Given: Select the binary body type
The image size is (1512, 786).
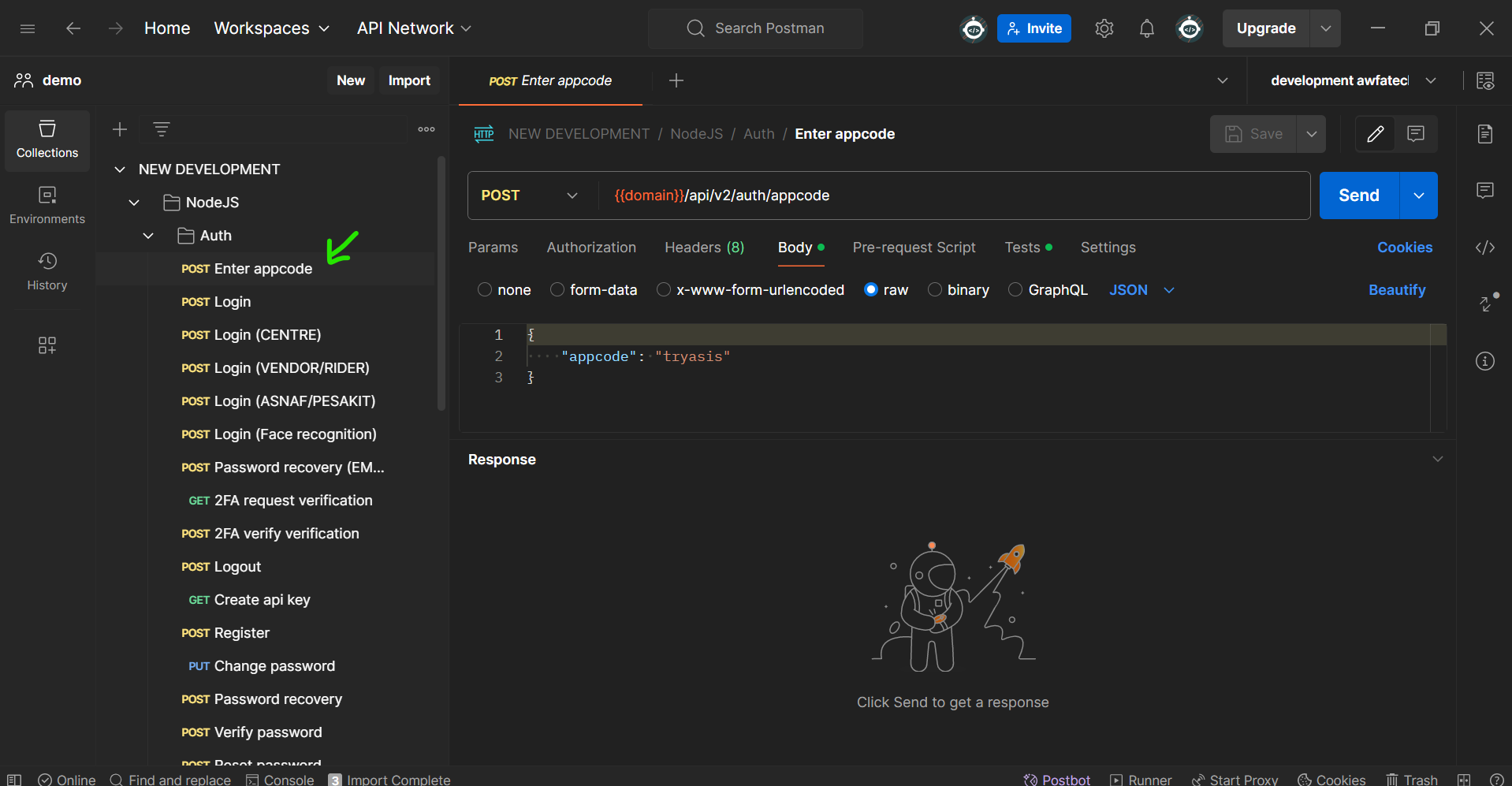Looking at the screenshot, I should click(x=935, y=290).
